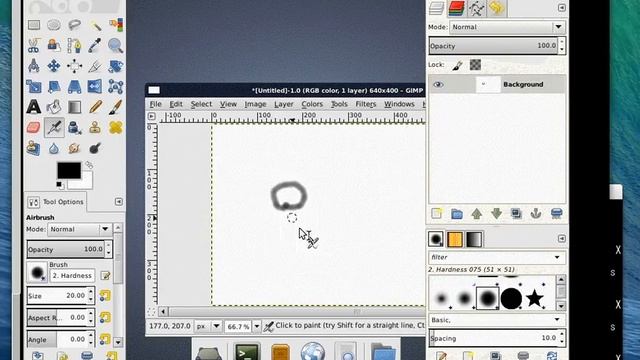Select the Paintbrush tool

click(x=116, y=107)
